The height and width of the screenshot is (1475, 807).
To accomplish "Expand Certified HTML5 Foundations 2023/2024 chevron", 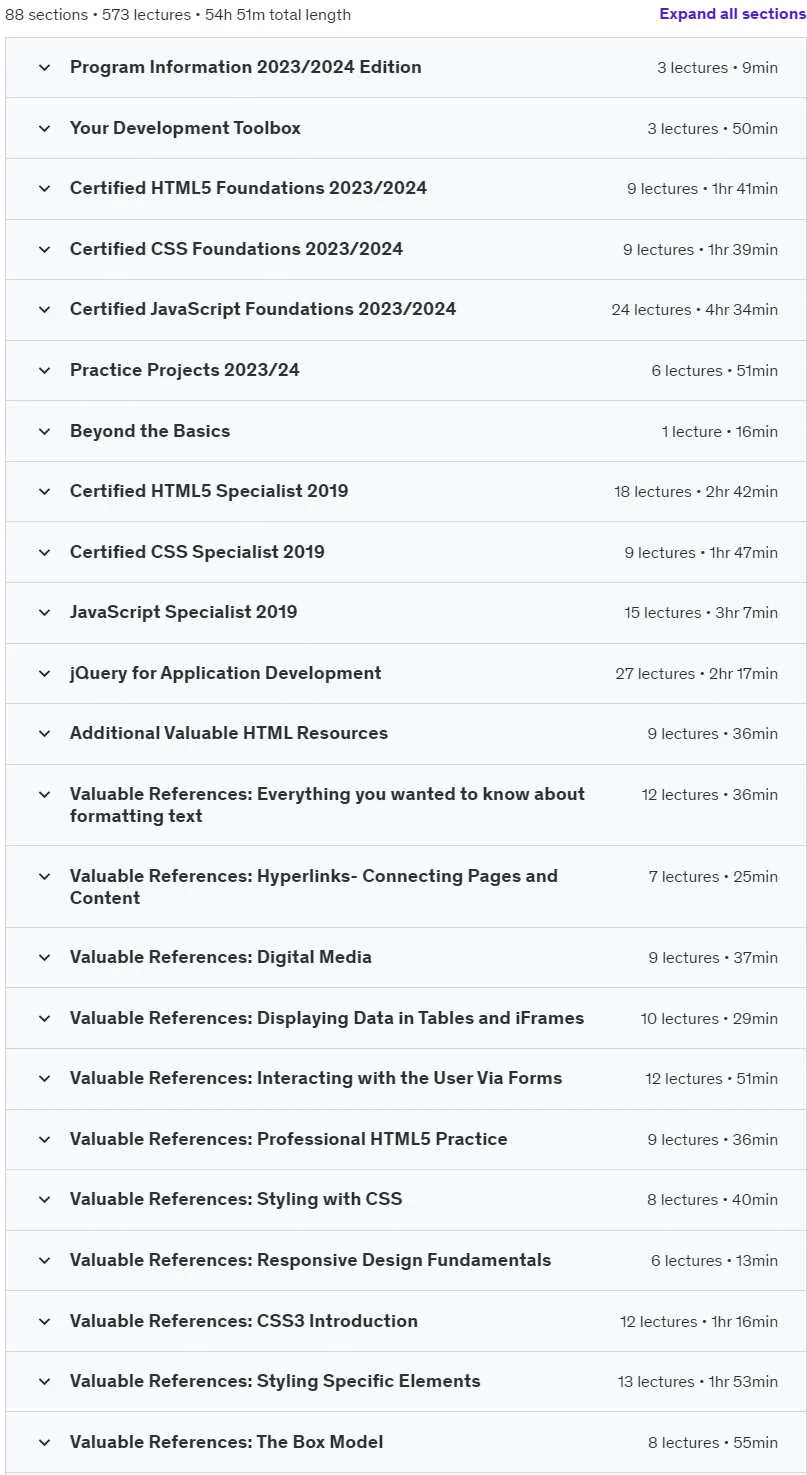I will pyautogui.click(x=44, y=189).
